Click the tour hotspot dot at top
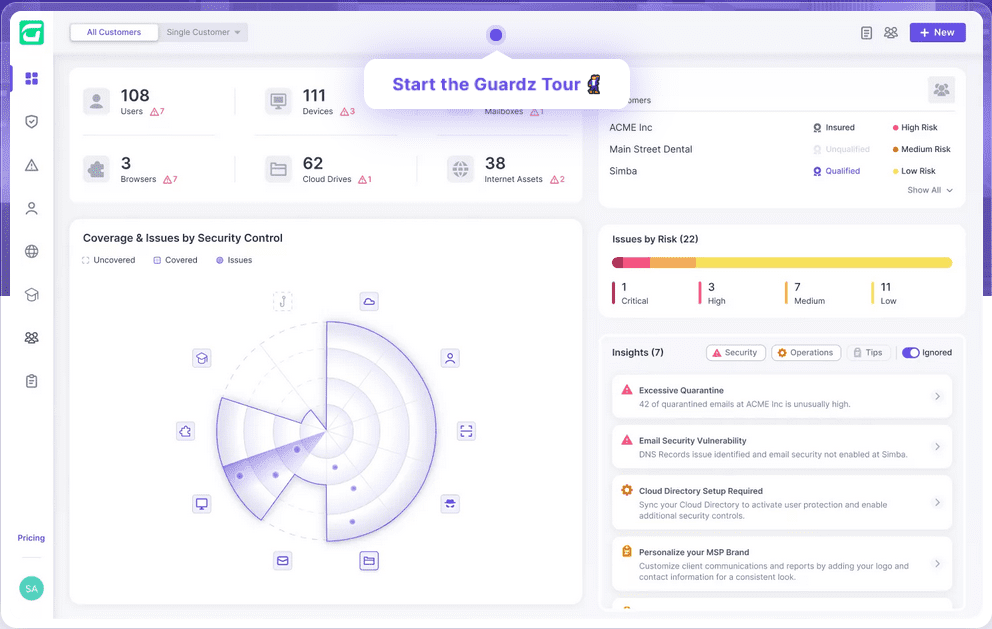This screenshot has width=992, height=629. pos(496,35)
